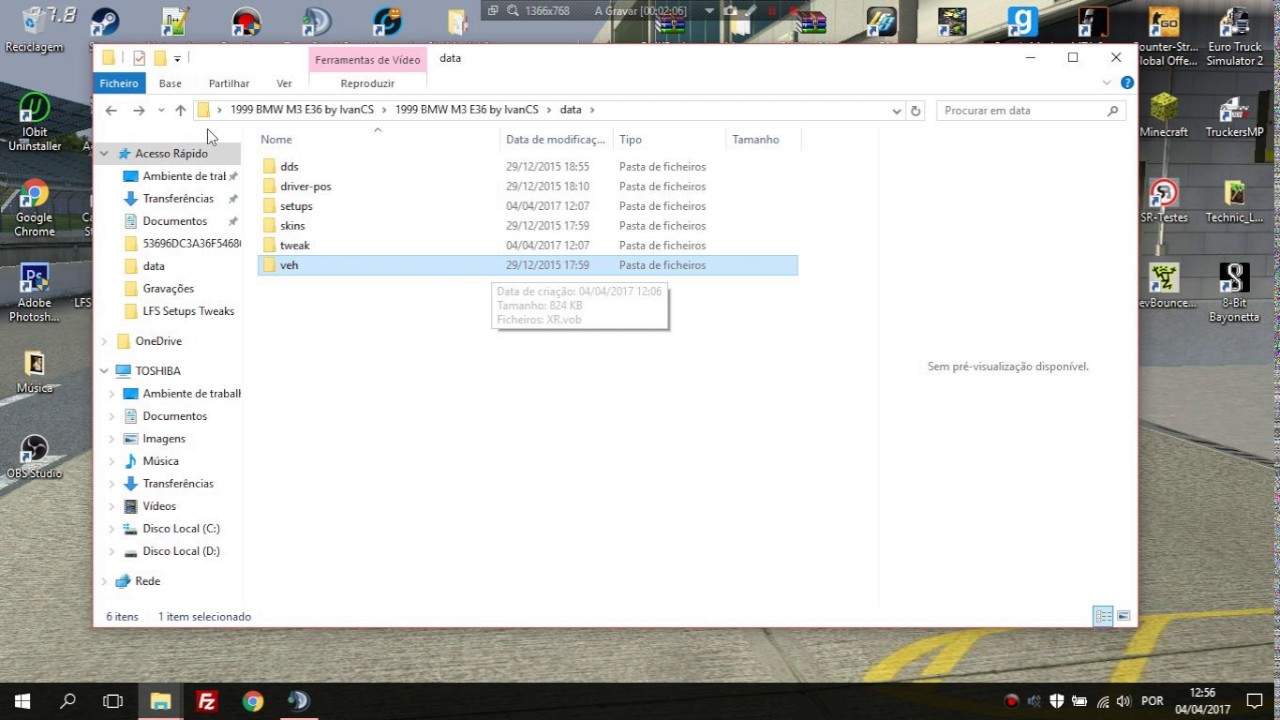Select the driver-pos folder

(528, 186)
